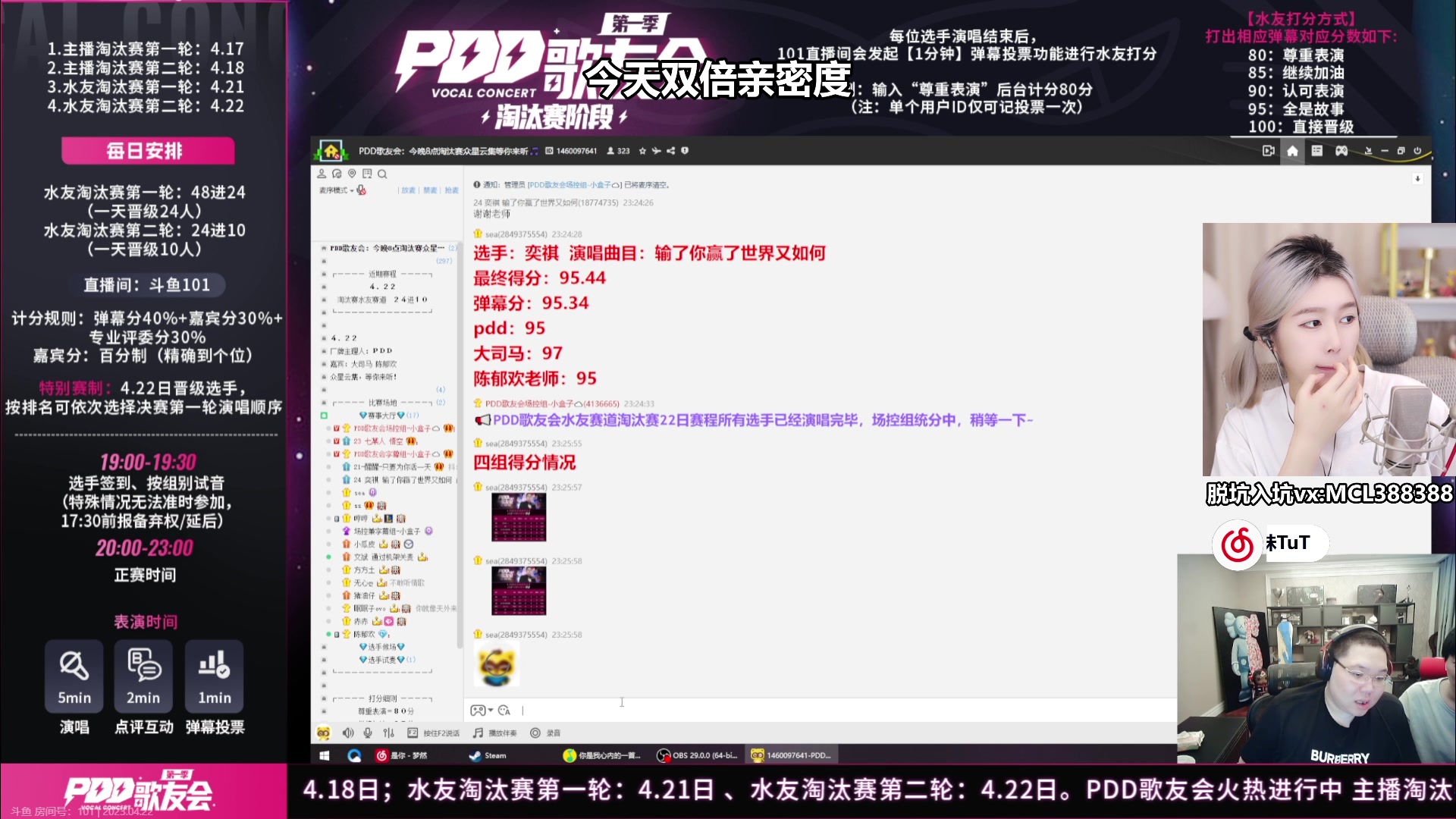Open NetEase Cloud Music 是你 - 梦然 taskbar item
Screen dimensions: 1456x819
[x=403, y=755]
